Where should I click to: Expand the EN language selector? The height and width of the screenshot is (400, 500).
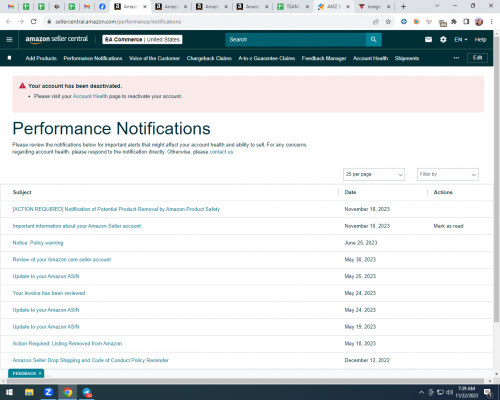tap(461, 39)
